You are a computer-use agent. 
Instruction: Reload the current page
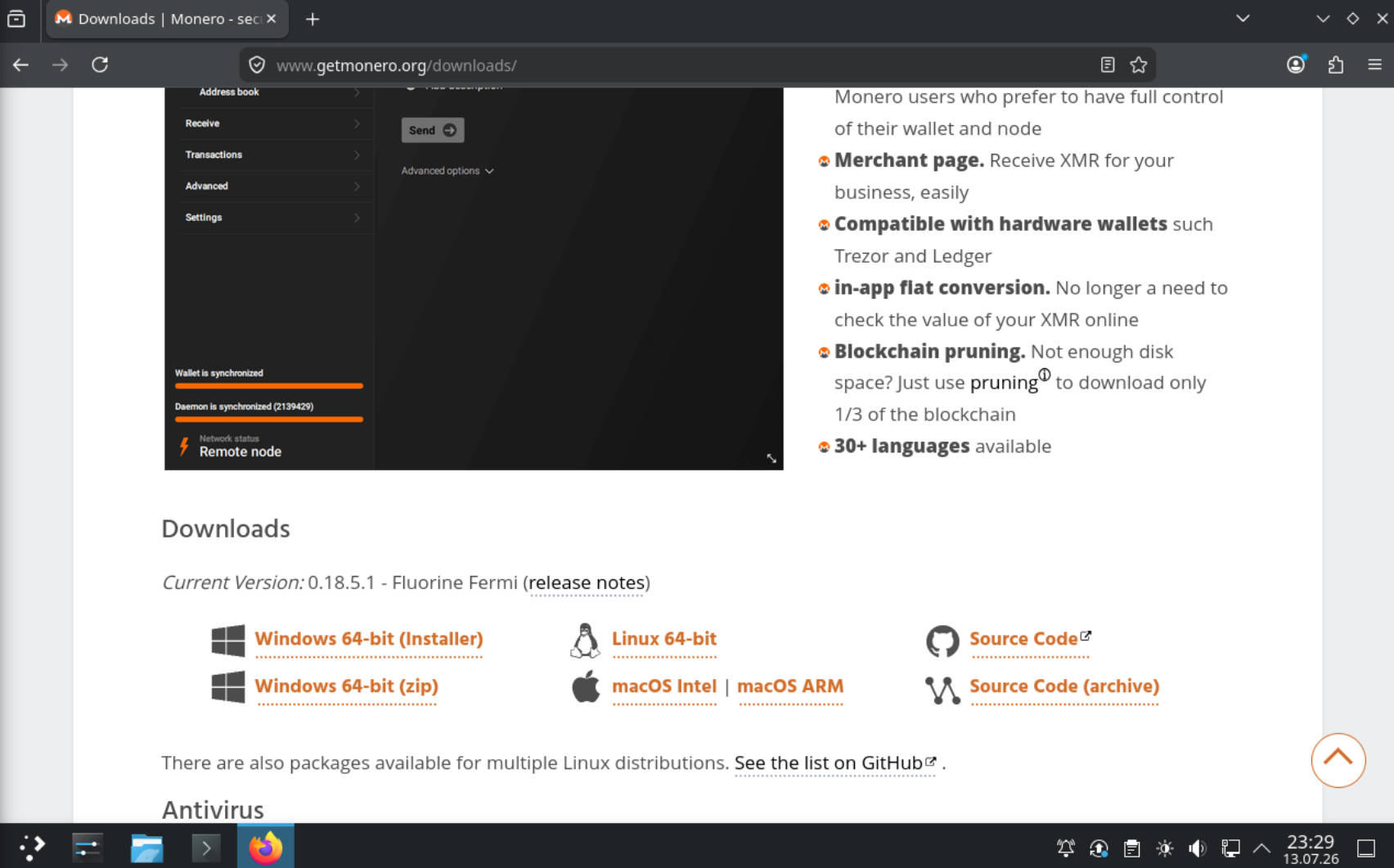point(100,65)
